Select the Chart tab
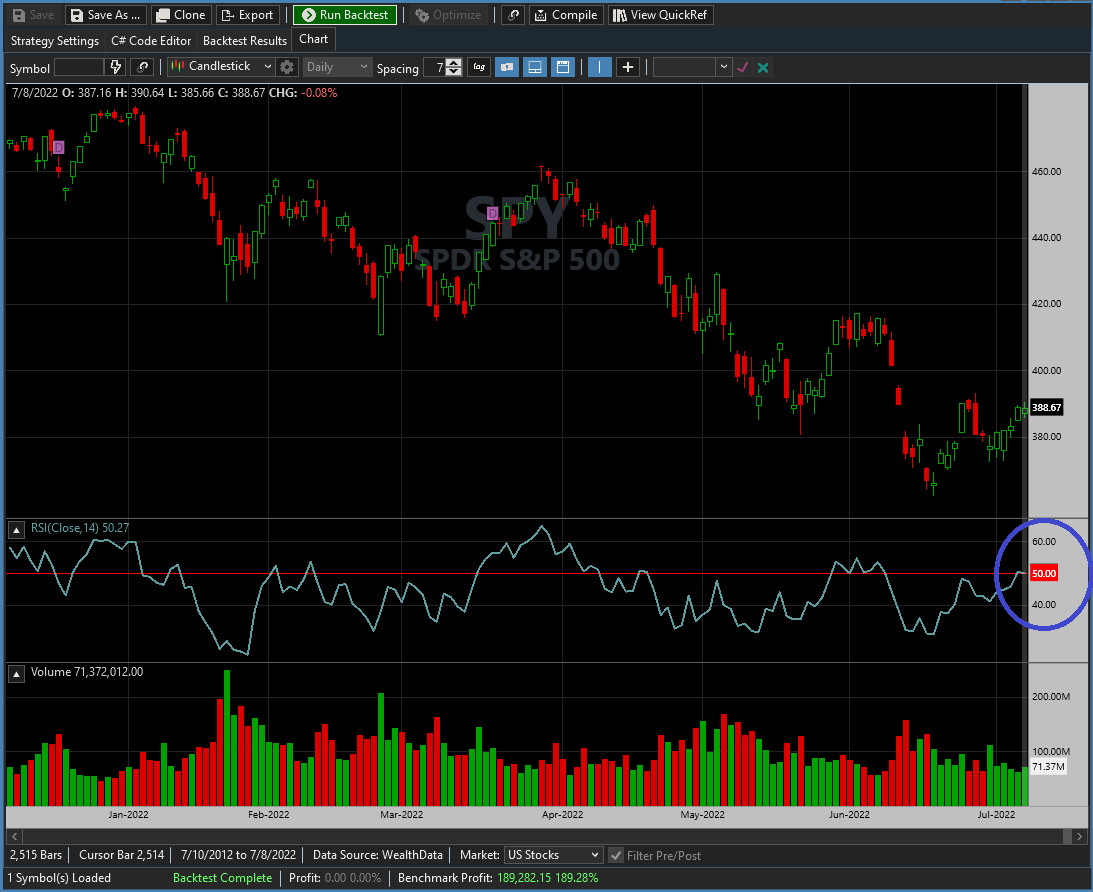 point(314,39)
